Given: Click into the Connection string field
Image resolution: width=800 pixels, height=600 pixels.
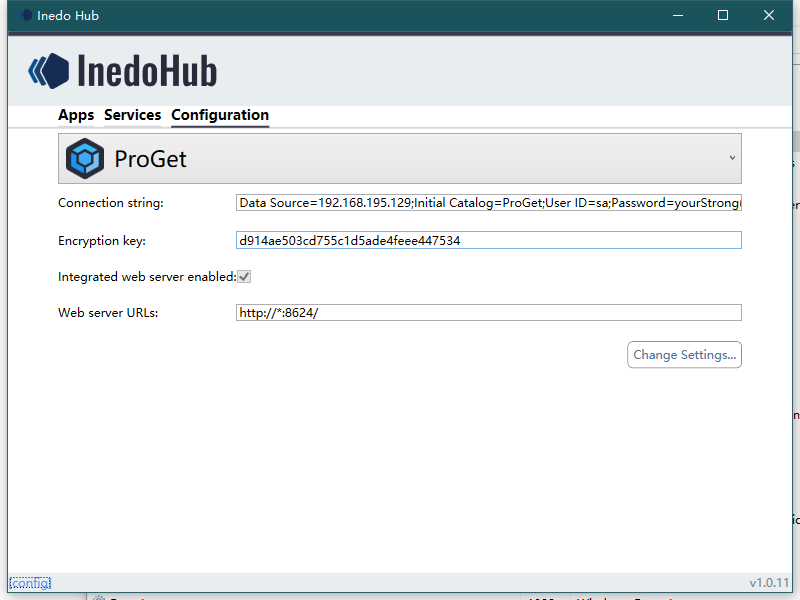Looking at the screenshot, I should tap(488, 203).
